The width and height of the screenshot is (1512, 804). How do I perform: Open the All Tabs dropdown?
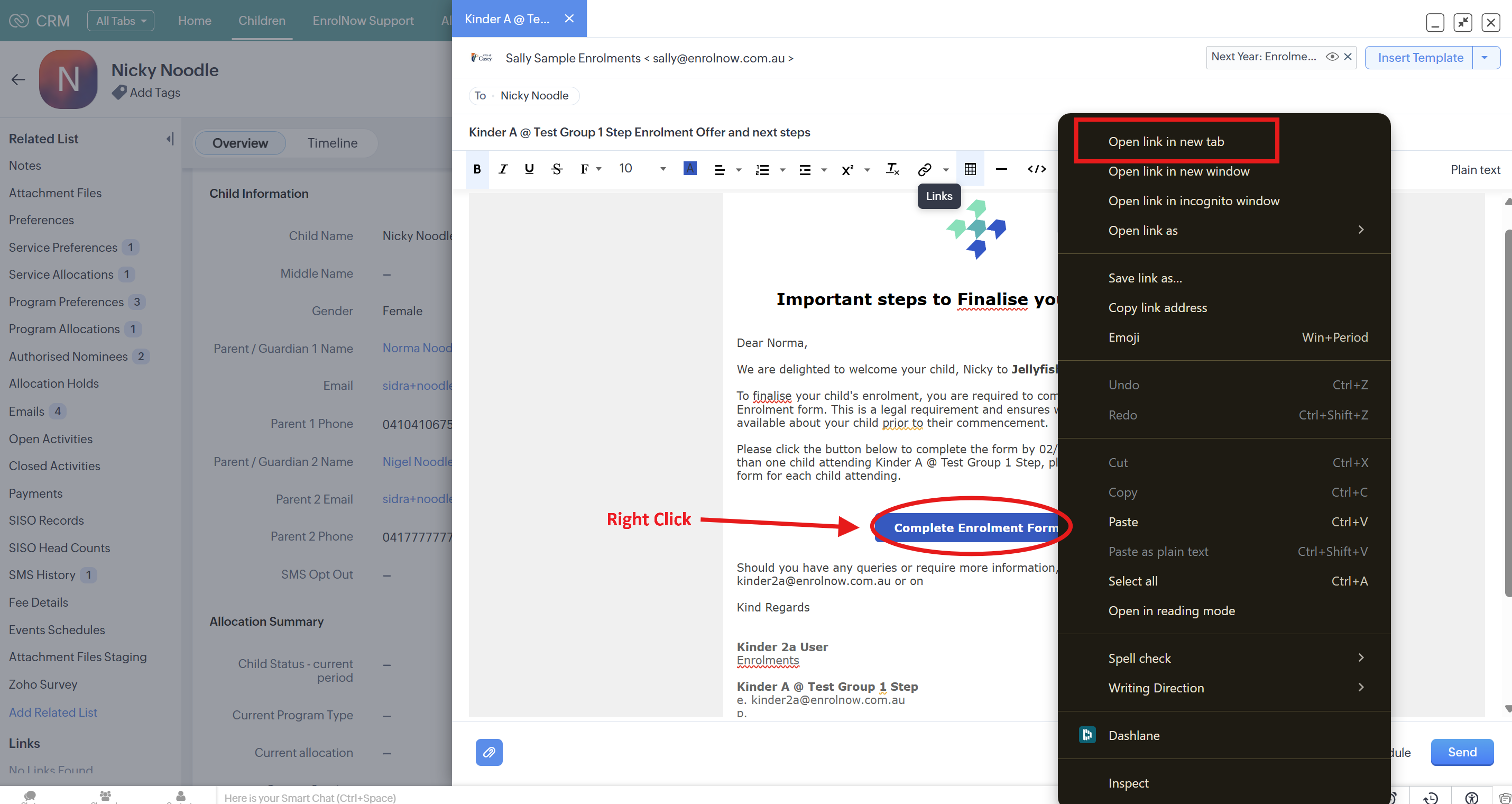[121, 21]
